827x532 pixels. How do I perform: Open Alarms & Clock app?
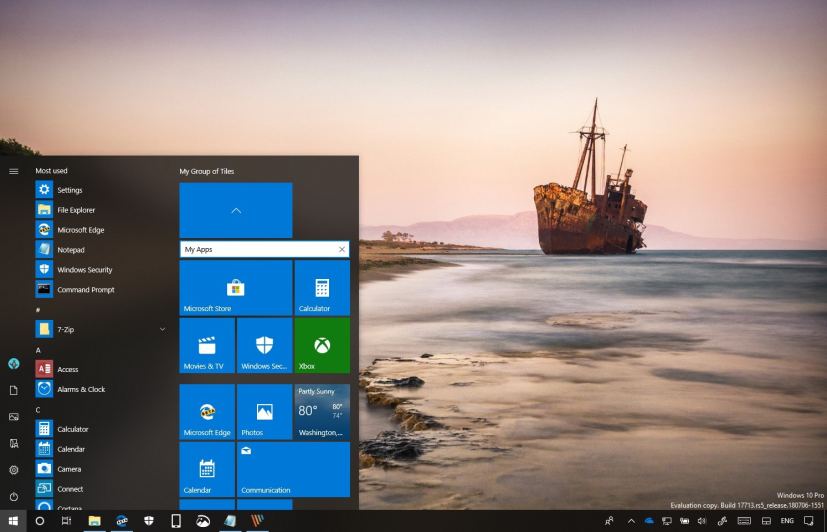tap(100, 389)
